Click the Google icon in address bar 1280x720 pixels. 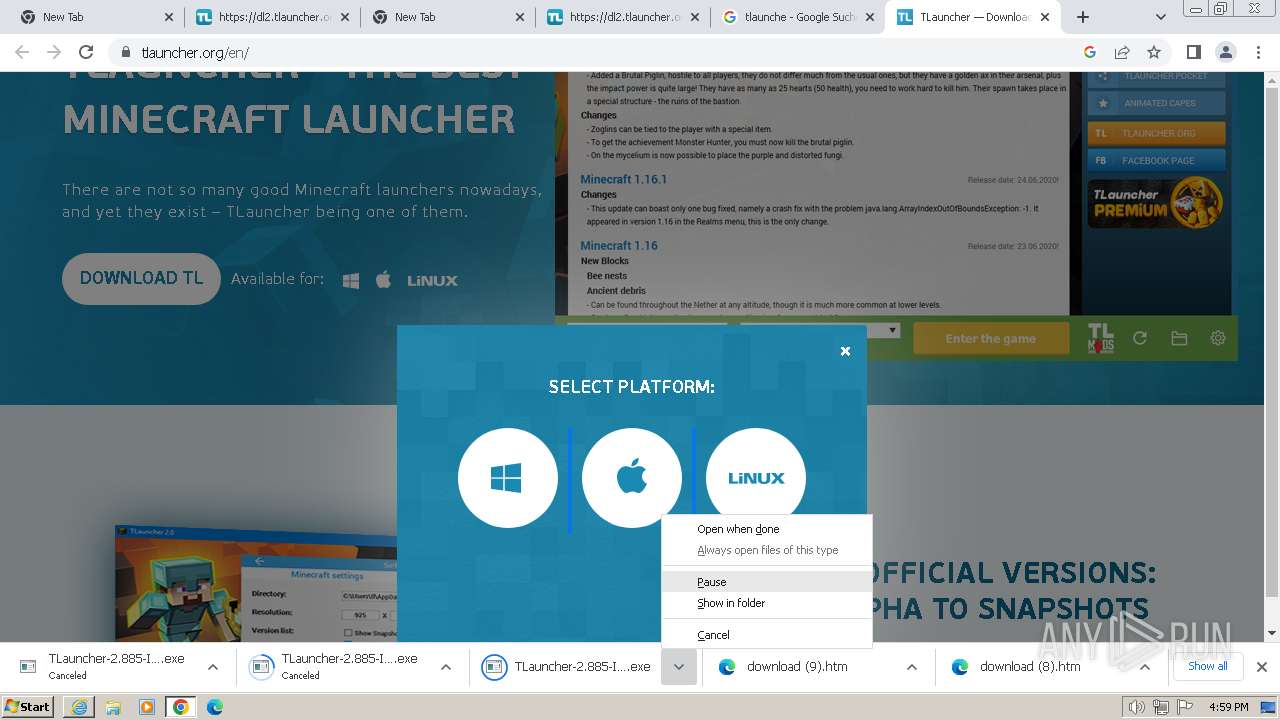(x=1090, y=53)
